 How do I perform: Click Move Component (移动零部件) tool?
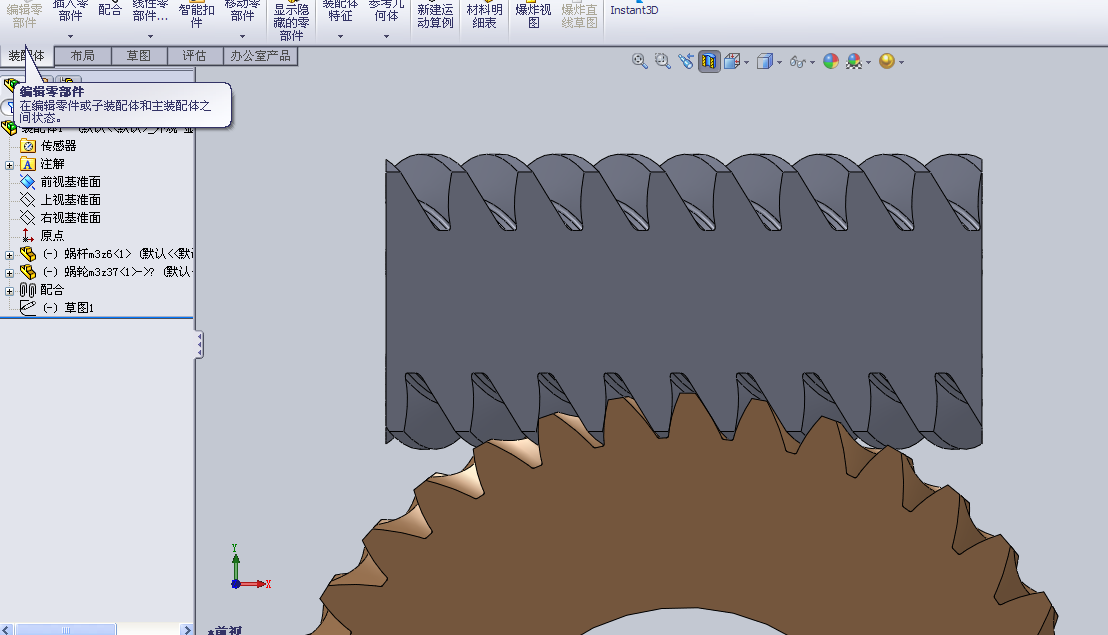click(x=242, y=11)
